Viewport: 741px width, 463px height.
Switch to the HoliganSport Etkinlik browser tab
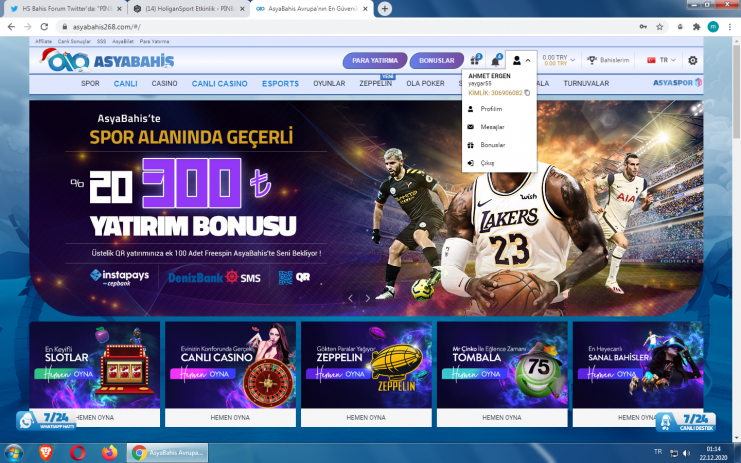click(x=188, y=9)
